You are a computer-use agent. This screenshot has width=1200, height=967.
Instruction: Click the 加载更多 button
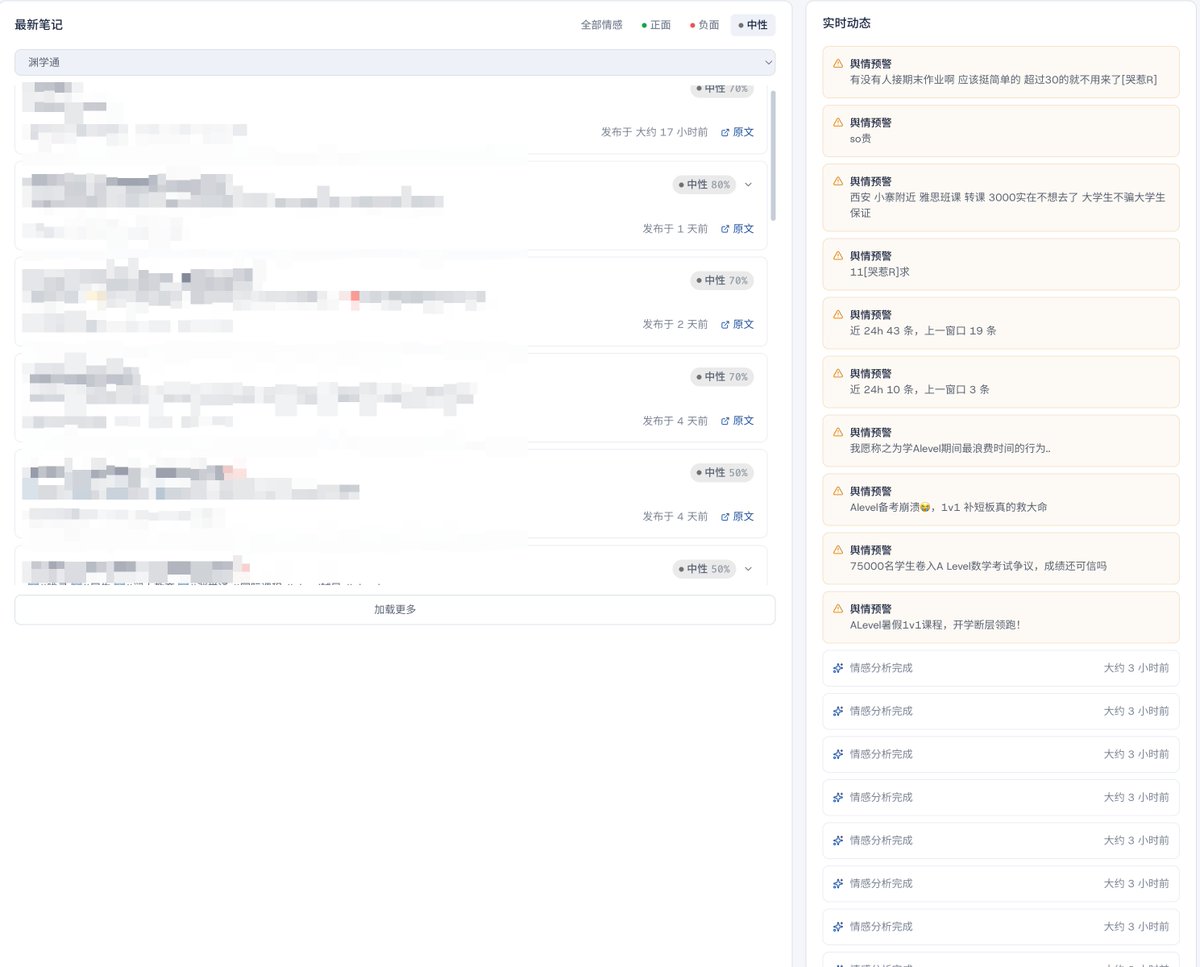click(x=395, y=610)
